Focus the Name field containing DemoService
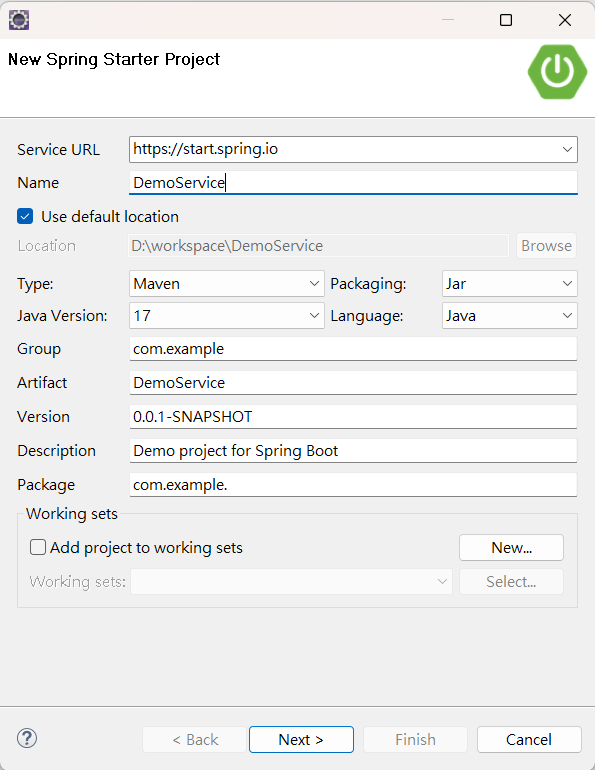This screenshot has width=595, height=770. pos(353,182)
